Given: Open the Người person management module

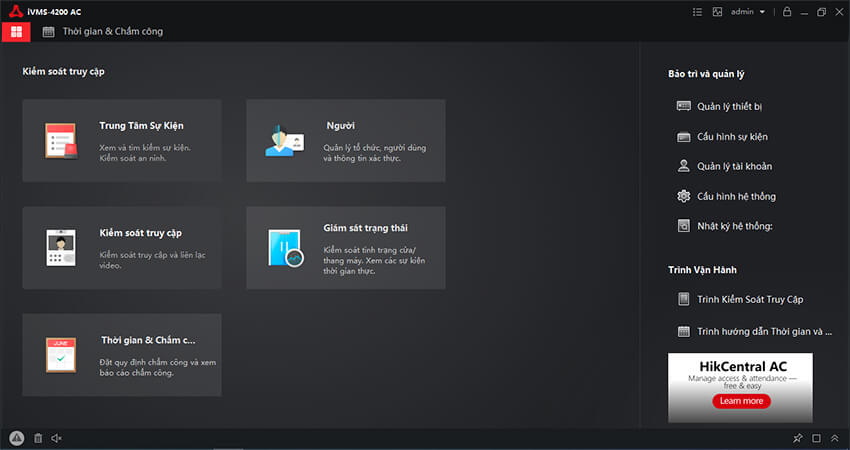Looking at the screenshot, I should click(345, 141).
